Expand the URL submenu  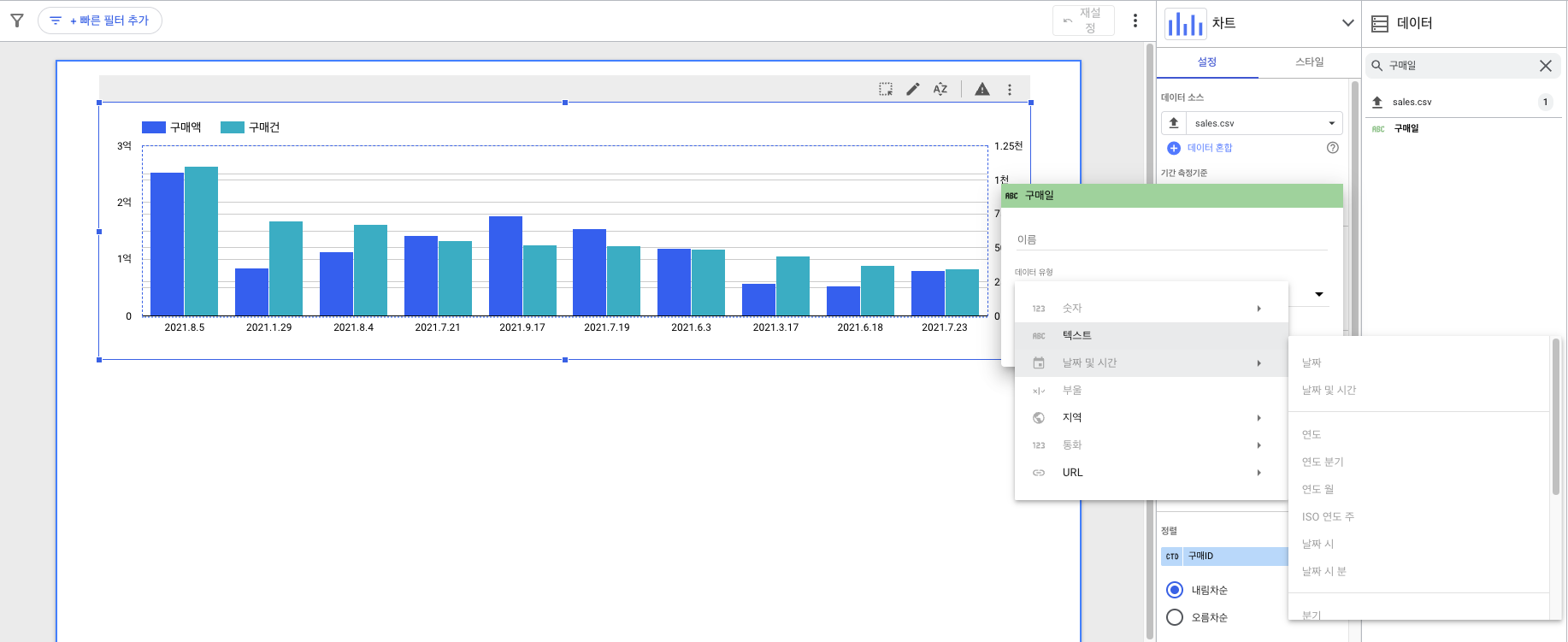[1151, 473]
